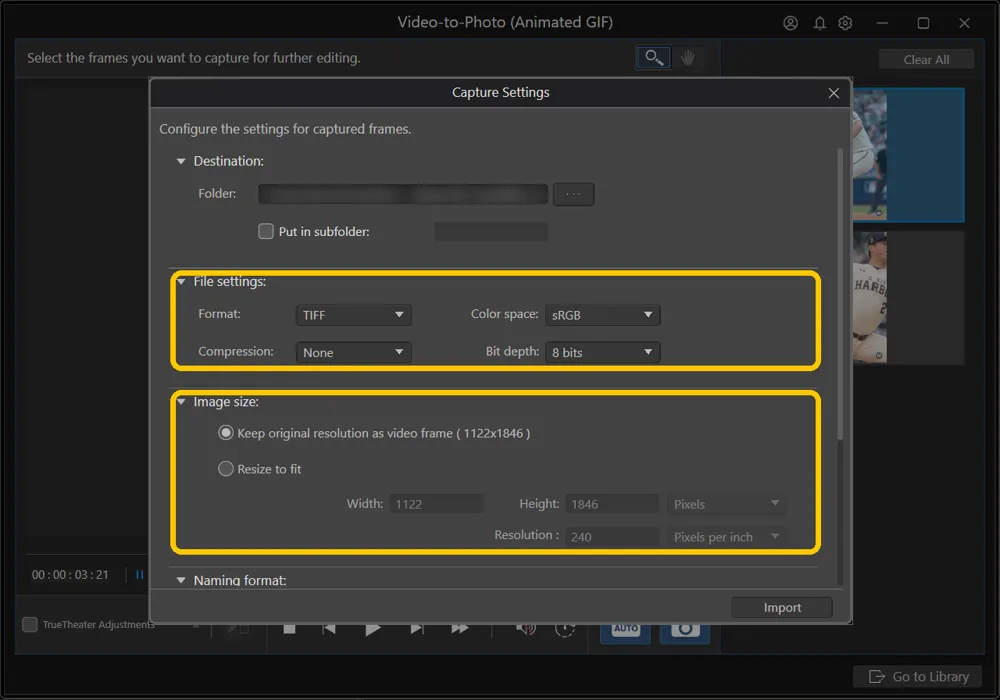Click the blue timeline mark beside the timecode

[139, 574]
